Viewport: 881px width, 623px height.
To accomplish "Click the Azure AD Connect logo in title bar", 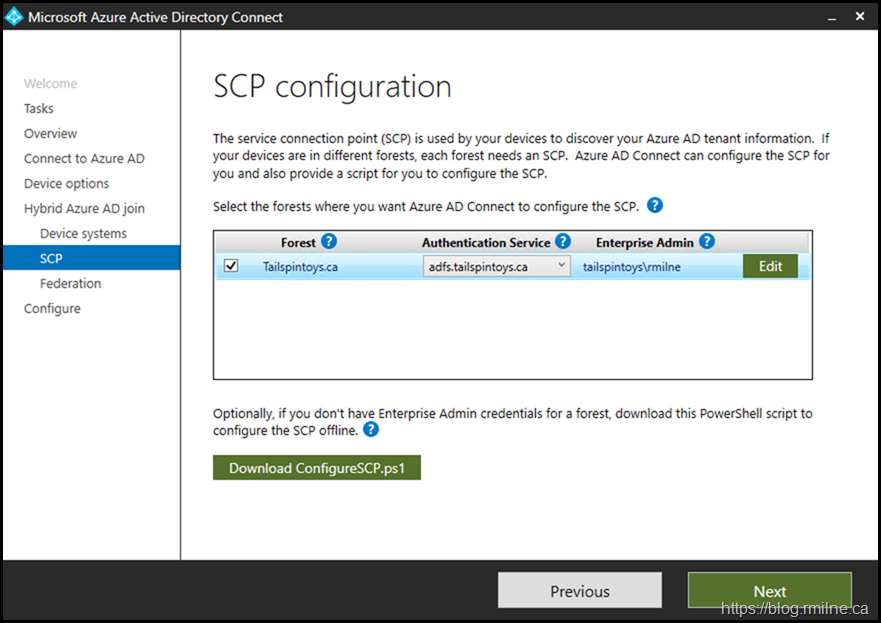I will coord(14,17).
